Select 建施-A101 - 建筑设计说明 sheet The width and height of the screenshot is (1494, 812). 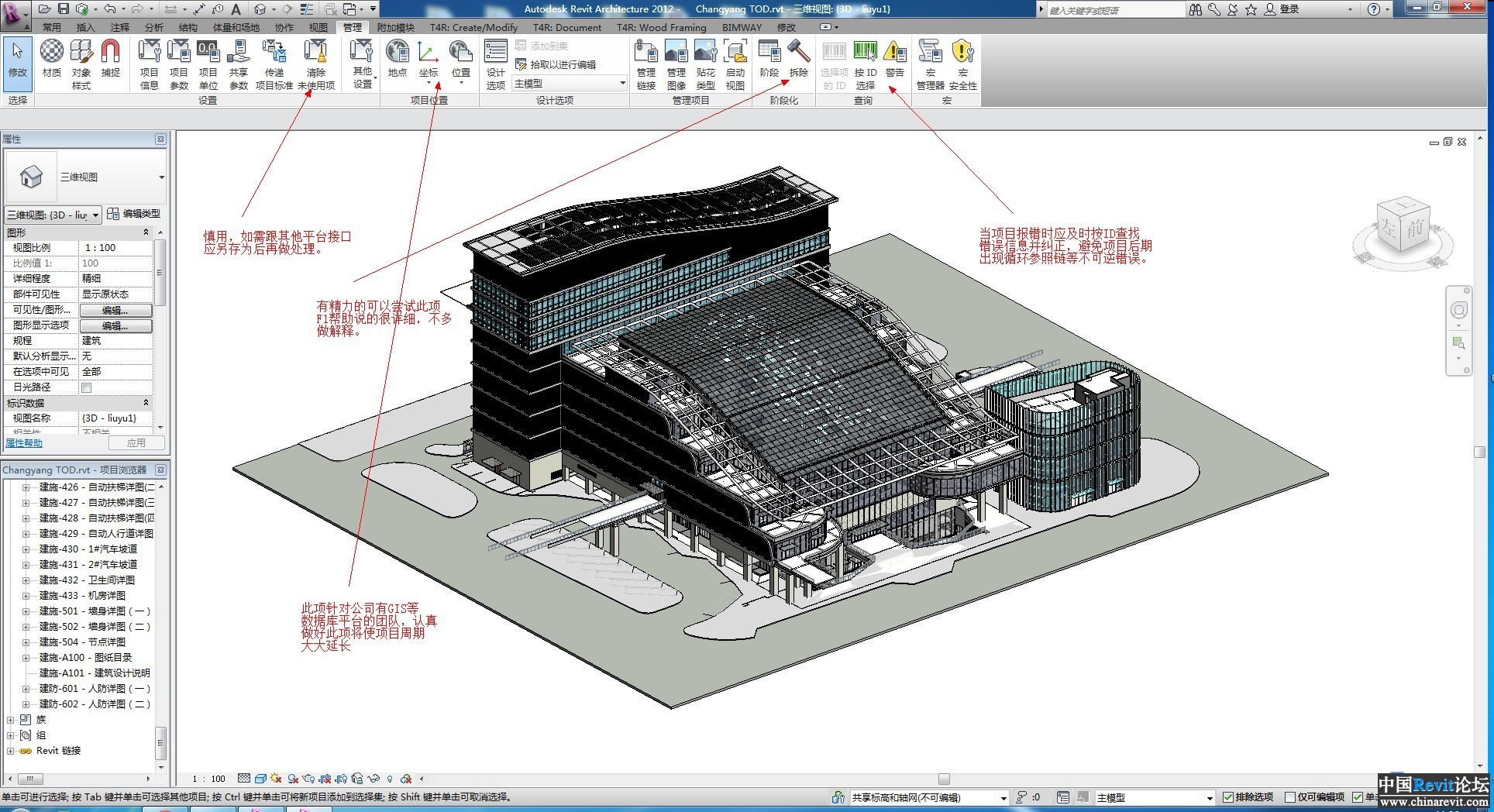(x=95, y=673)
